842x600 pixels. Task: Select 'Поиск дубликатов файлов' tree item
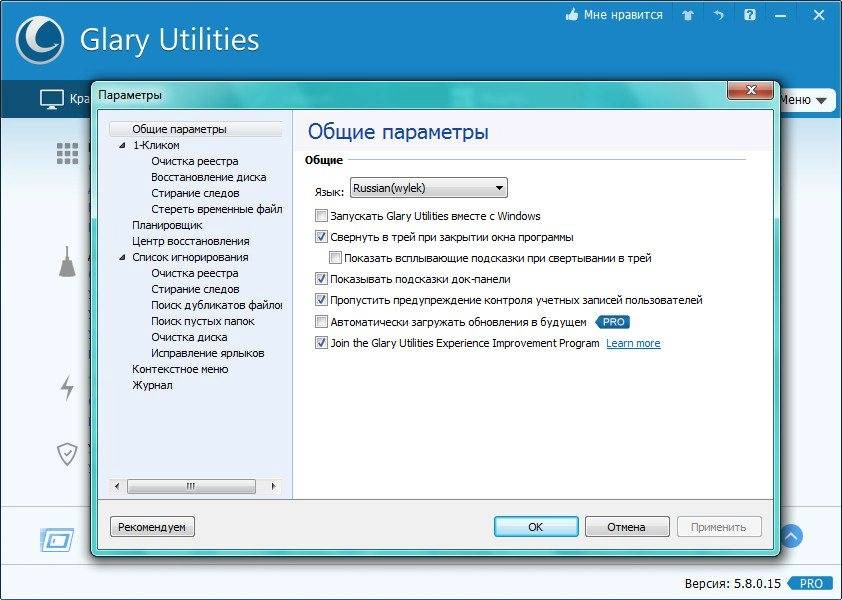pos(216,305)
